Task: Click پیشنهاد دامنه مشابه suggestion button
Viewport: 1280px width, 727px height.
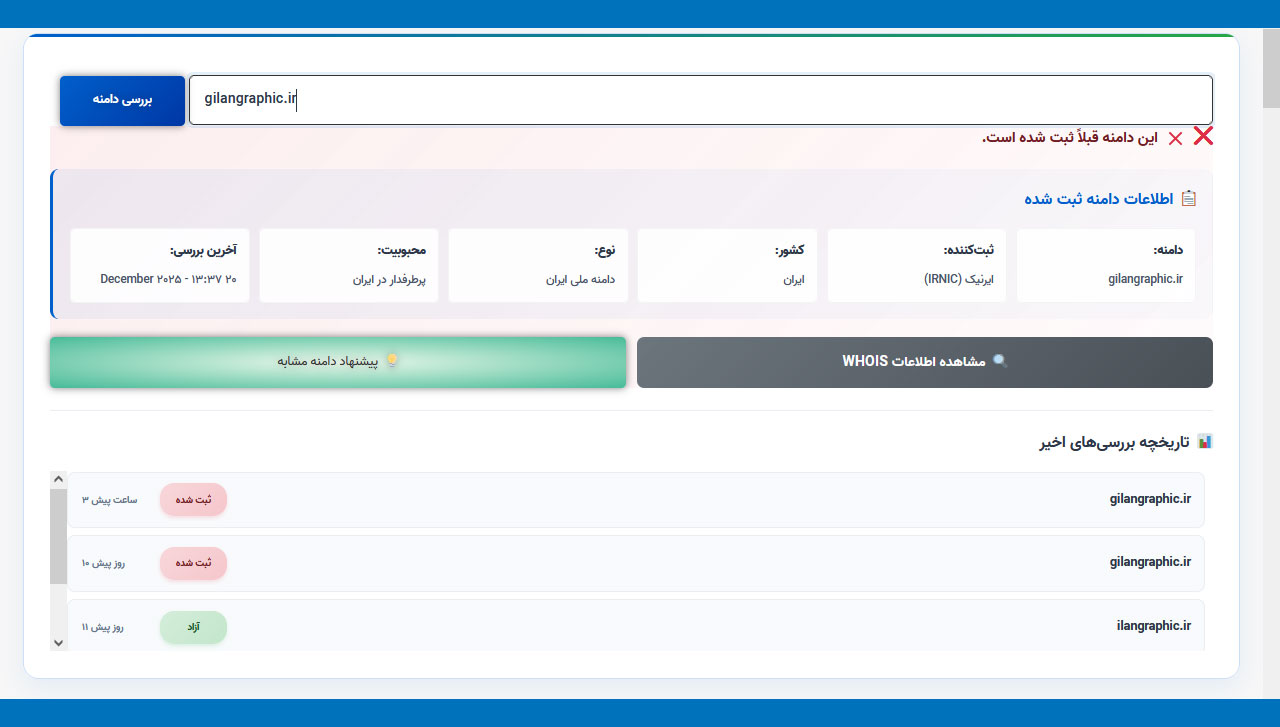Action: pyautogui.click(x=337, y=362)
